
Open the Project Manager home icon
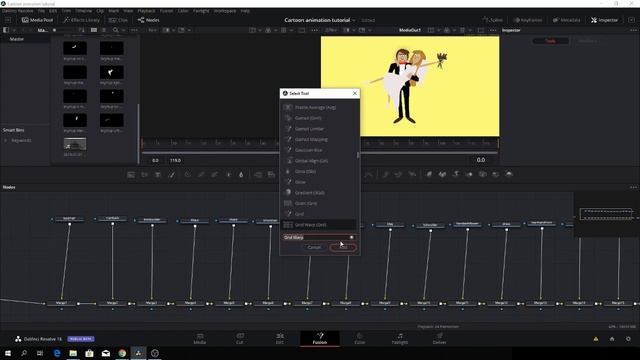[x=612, y=339]
